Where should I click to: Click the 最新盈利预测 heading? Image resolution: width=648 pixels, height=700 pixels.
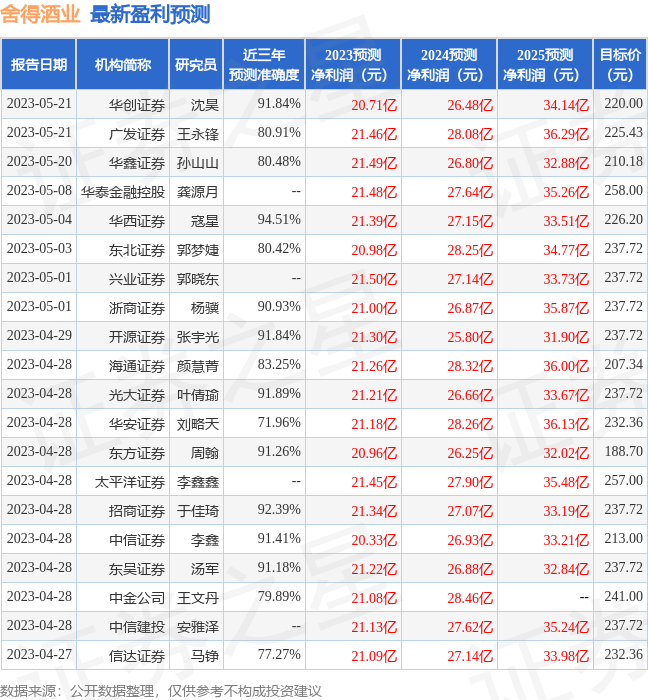150,14
